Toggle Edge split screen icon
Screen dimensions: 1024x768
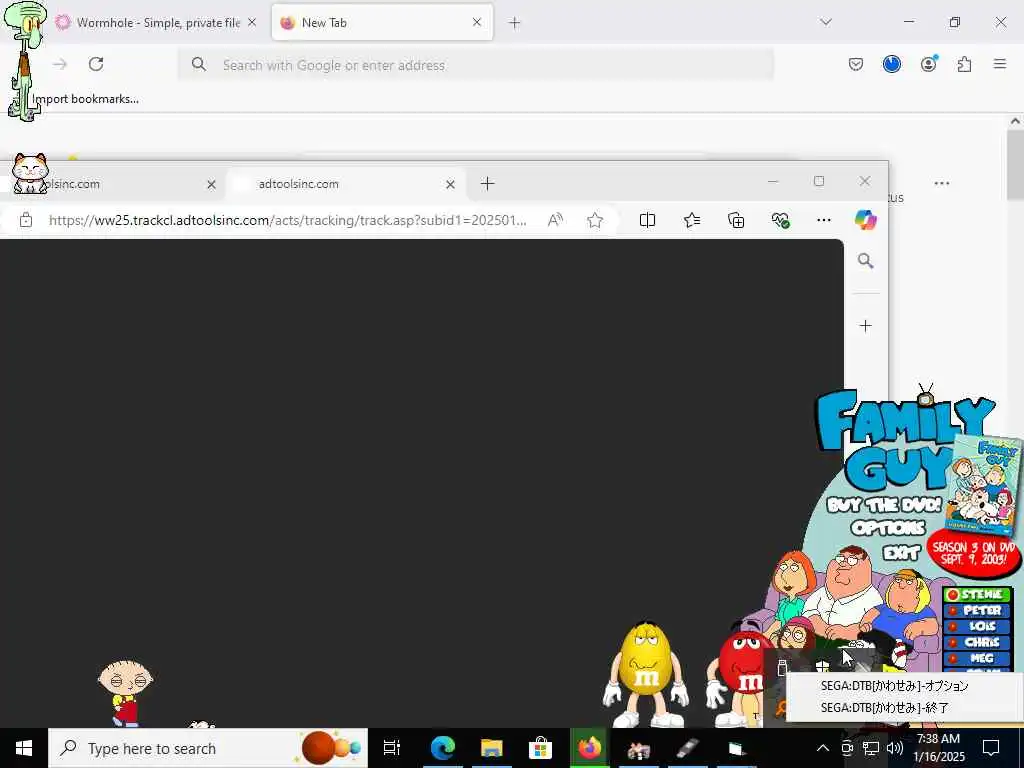tap(647, 220)
